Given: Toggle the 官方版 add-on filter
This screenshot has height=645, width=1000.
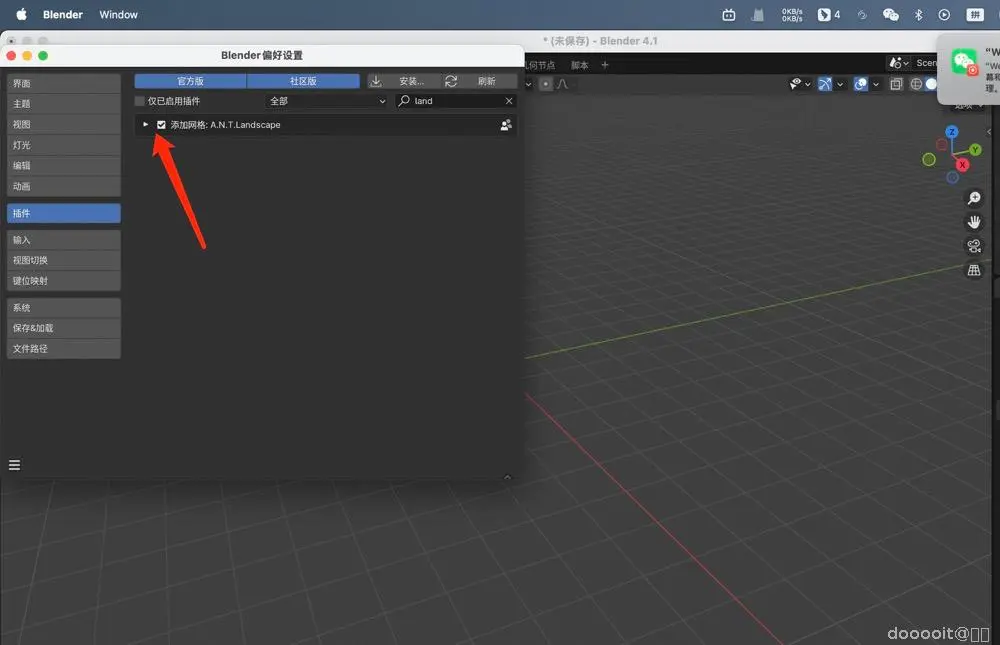Looking at the screenshot, I should click(x=190, y=81).
